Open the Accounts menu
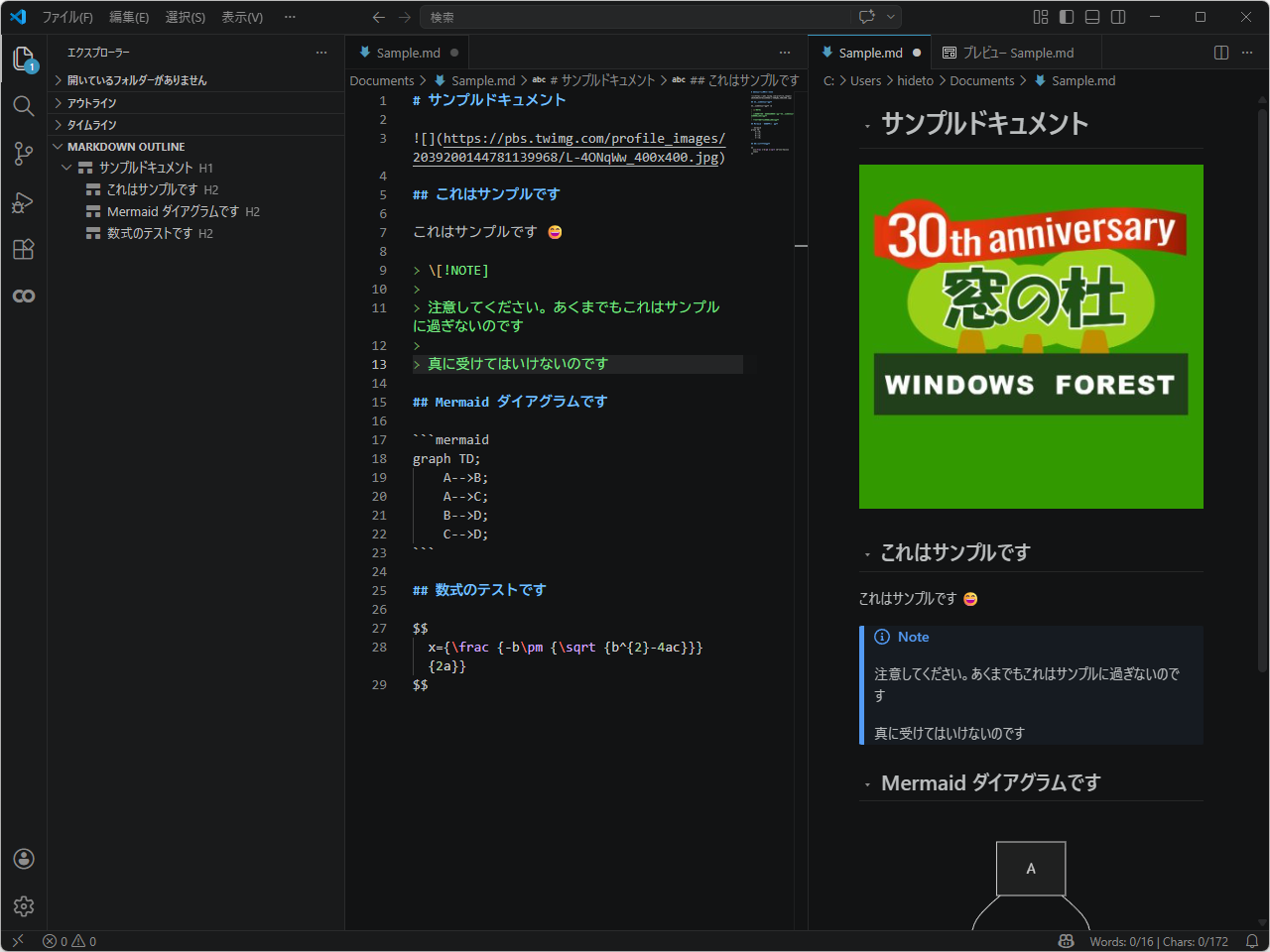The image size is (1270, 952). [24, 858]
